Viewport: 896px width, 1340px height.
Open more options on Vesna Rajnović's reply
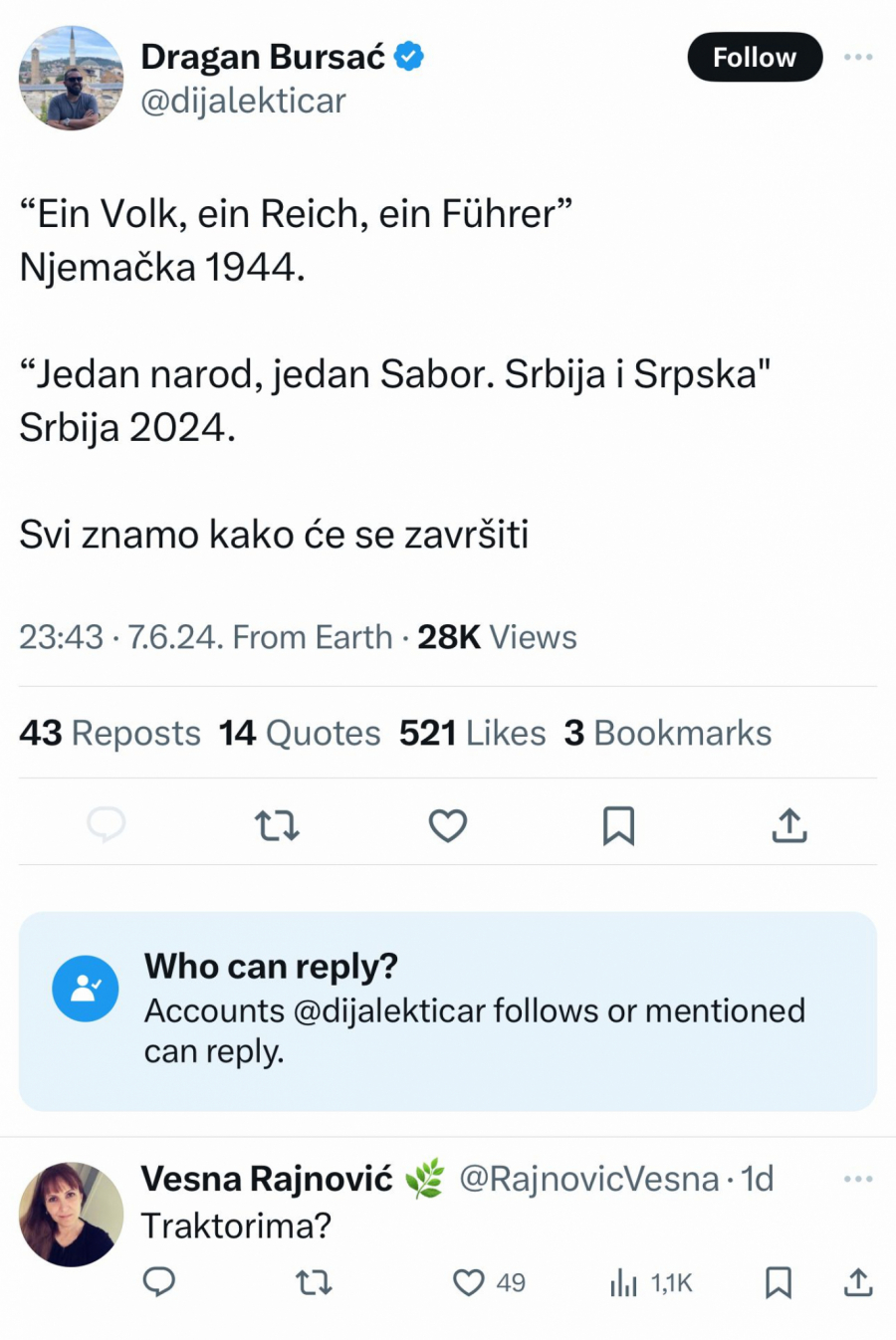858,1179
